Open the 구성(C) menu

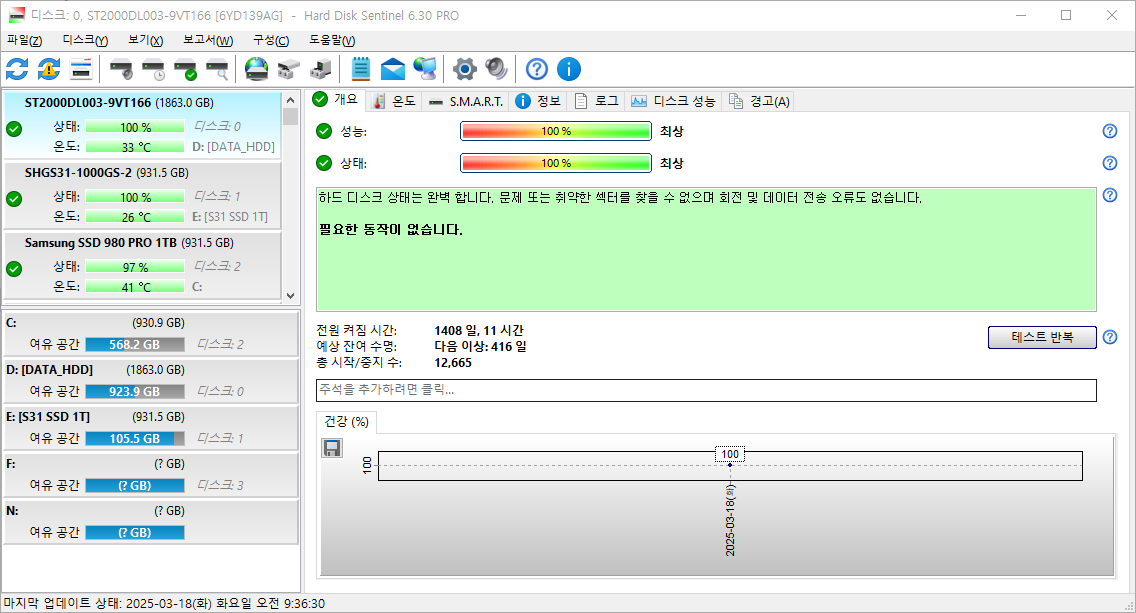pyautogui.click(x=271, y=41)
